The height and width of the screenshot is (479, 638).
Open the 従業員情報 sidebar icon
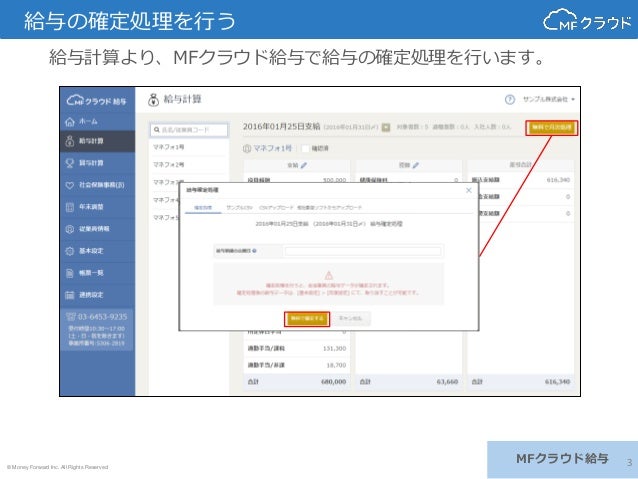tap(70, 229)
